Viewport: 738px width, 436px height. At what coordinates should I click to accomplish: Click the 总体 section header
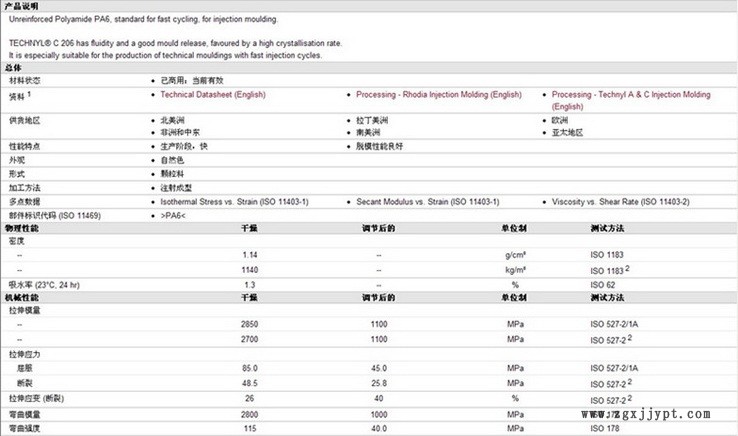[13, 68]
